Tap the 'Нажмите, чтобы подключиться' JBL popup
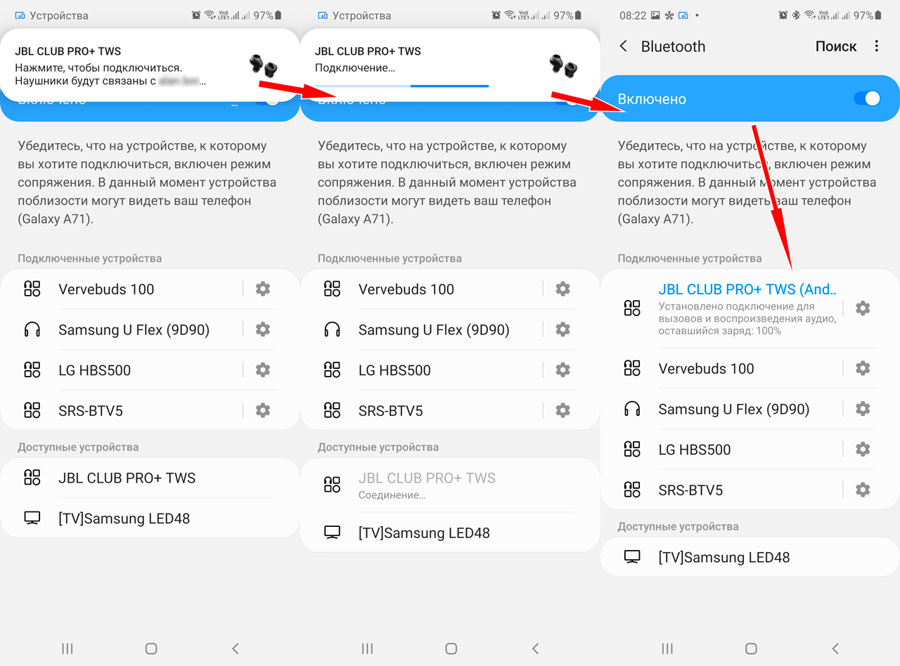 point(150,65)
